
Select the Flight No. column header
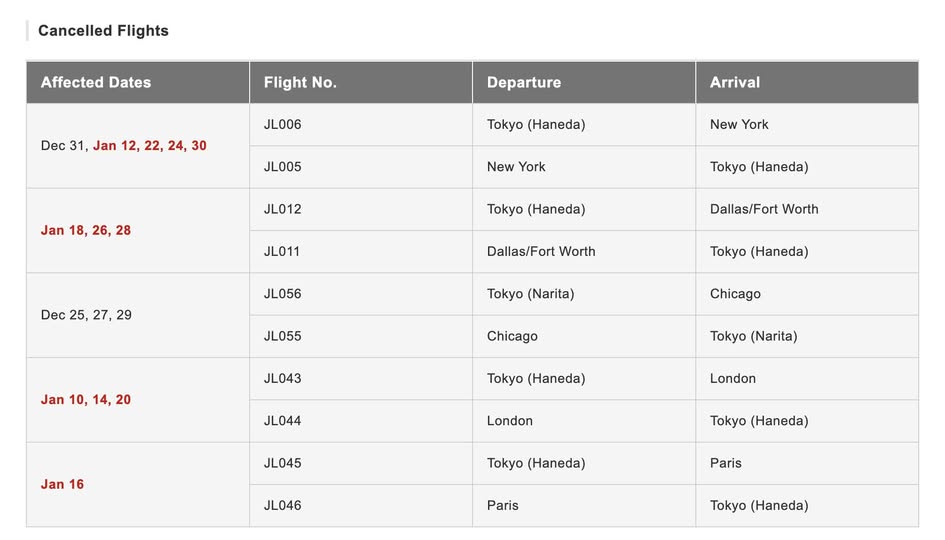pyautogui.click(x=300, y=83)
